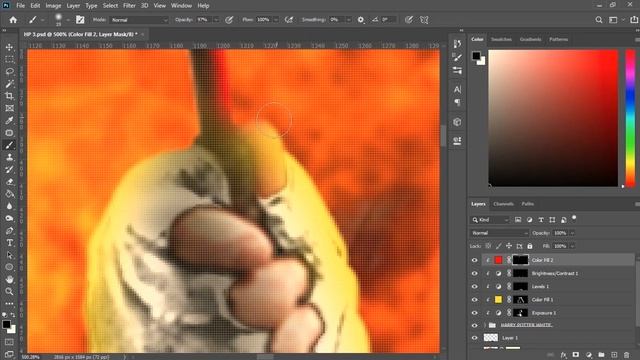This screenshot has height=360, width=640.
Task: Select the Lasso tool
Action: pyautogui.click(x=9, y=72)
